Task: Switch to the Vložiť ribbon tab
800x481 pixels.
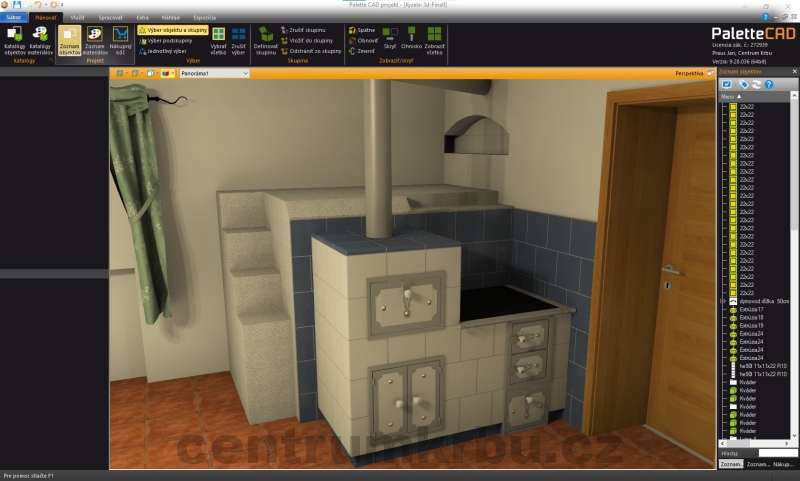Action: pos(77,18)
